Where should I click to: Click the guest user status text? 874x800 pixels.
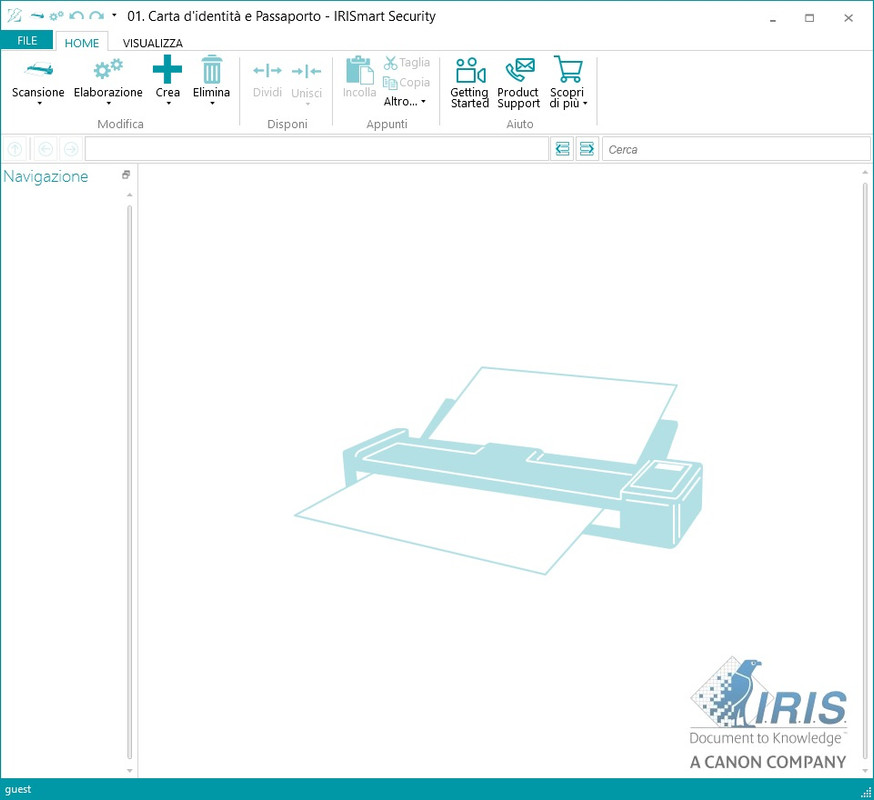[18, 789]
